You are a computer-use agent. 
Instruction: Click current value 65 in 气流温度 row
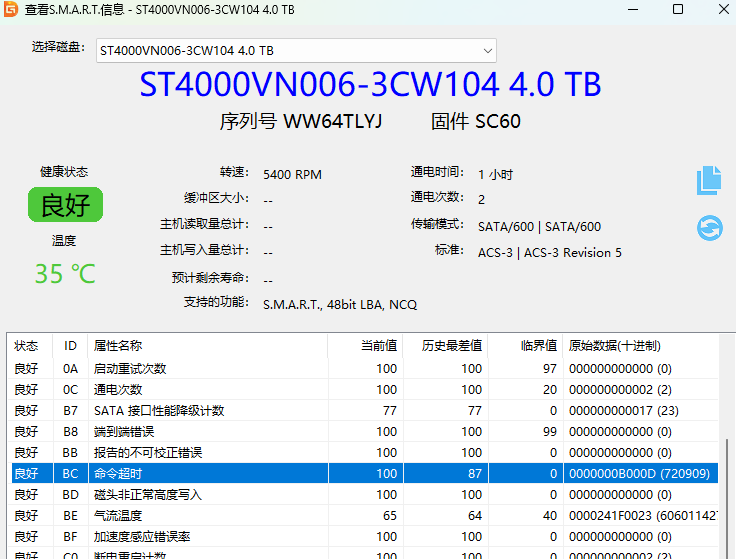coord(390,515)
